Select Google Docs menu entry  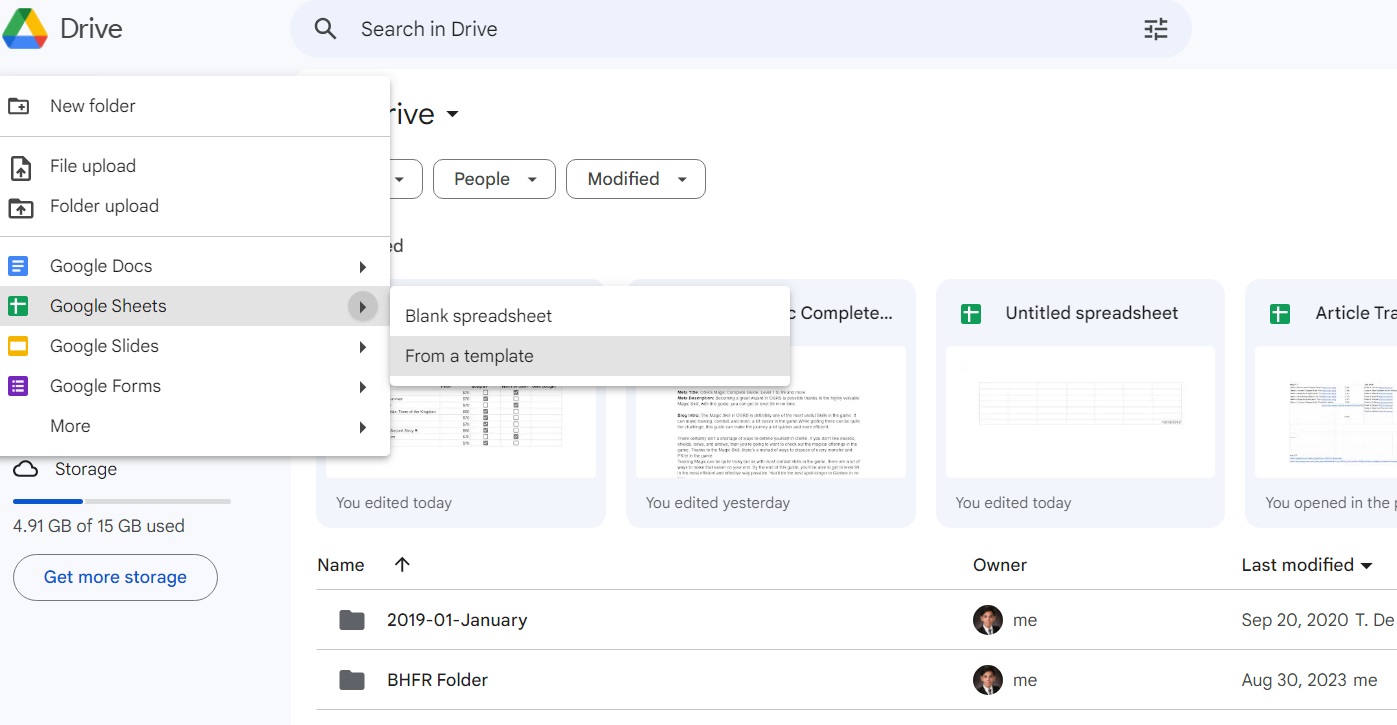click(195, 266)
